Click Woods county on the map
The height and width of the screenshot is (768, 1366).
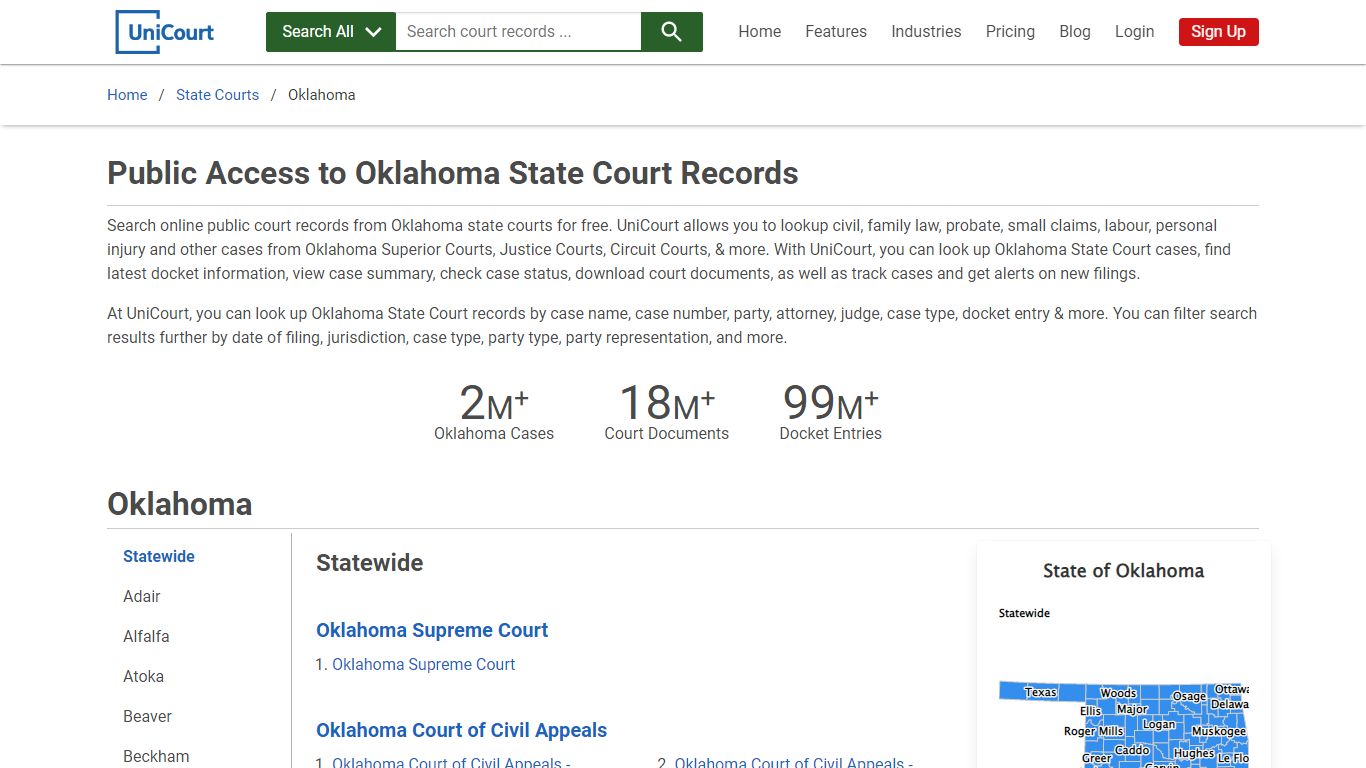[x=1118, y=693]
